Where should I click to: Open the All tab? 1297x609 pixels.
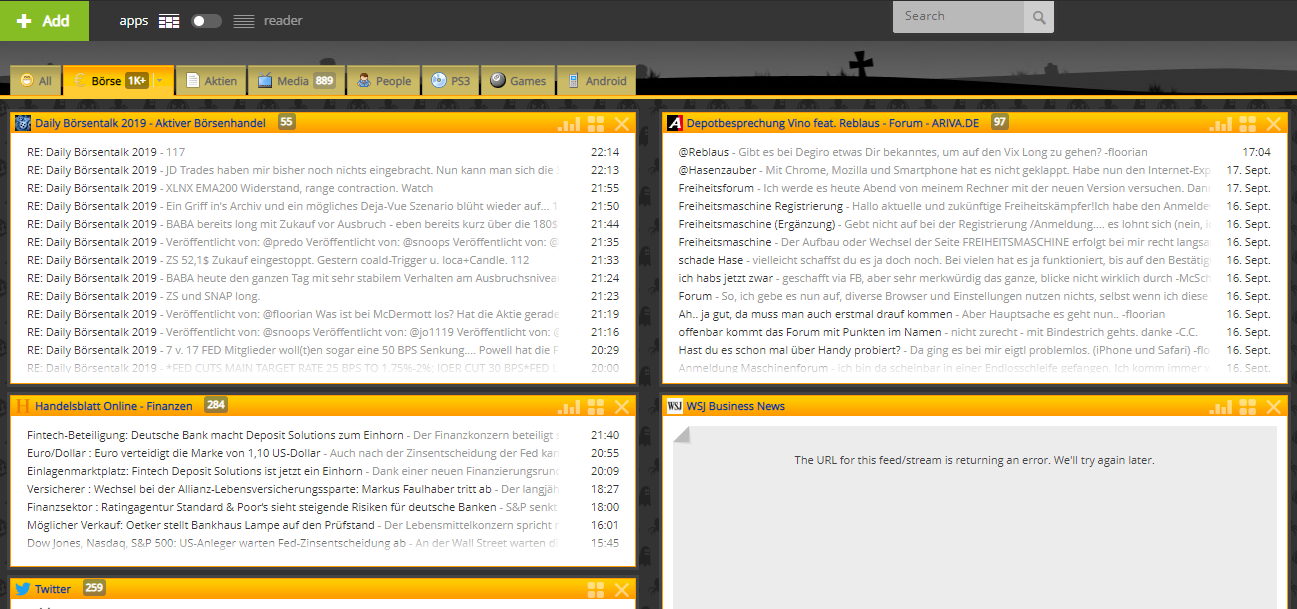[x=36, y=81]
